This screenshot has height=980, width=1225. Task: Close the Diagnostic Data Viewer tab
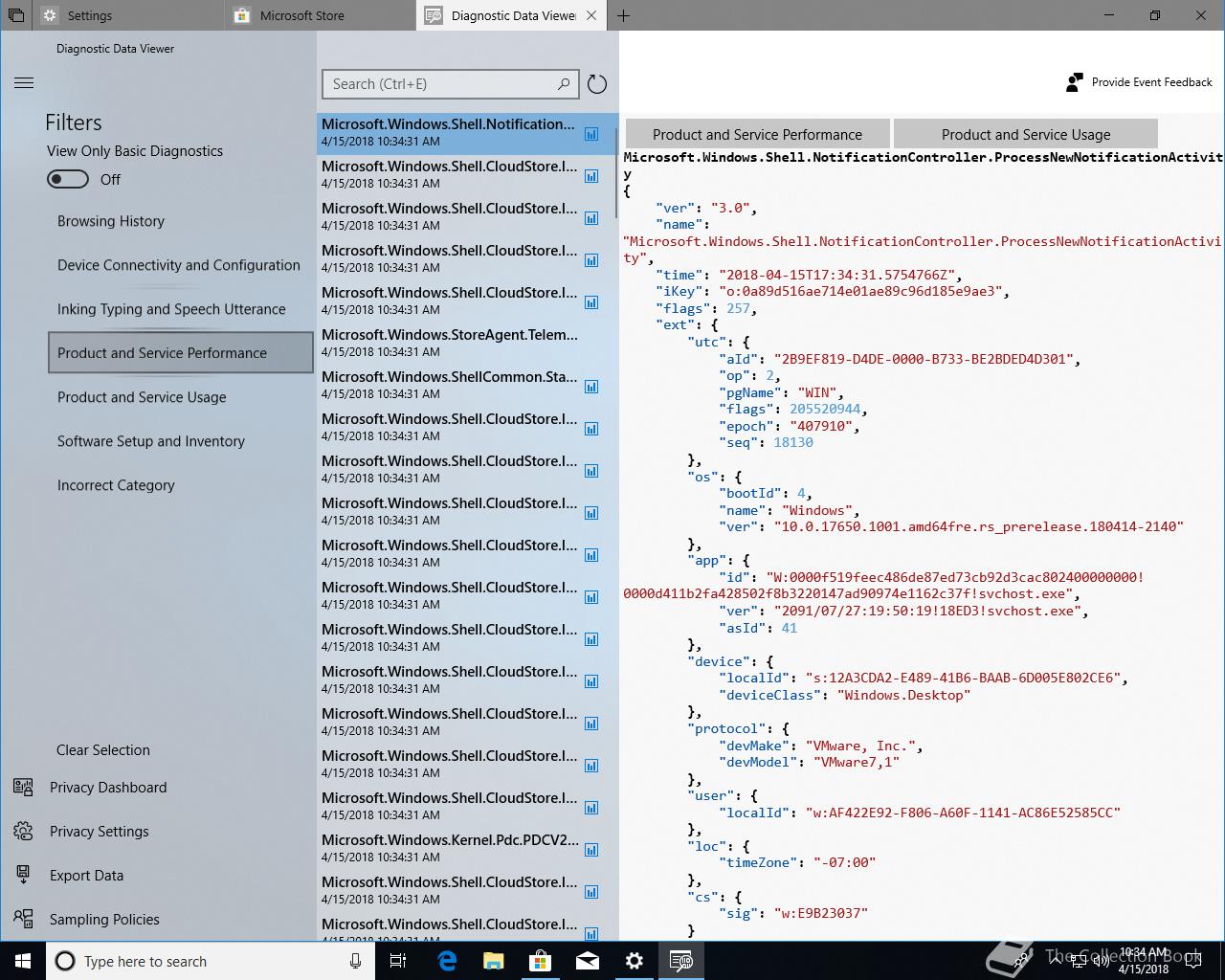click(591, 15)
